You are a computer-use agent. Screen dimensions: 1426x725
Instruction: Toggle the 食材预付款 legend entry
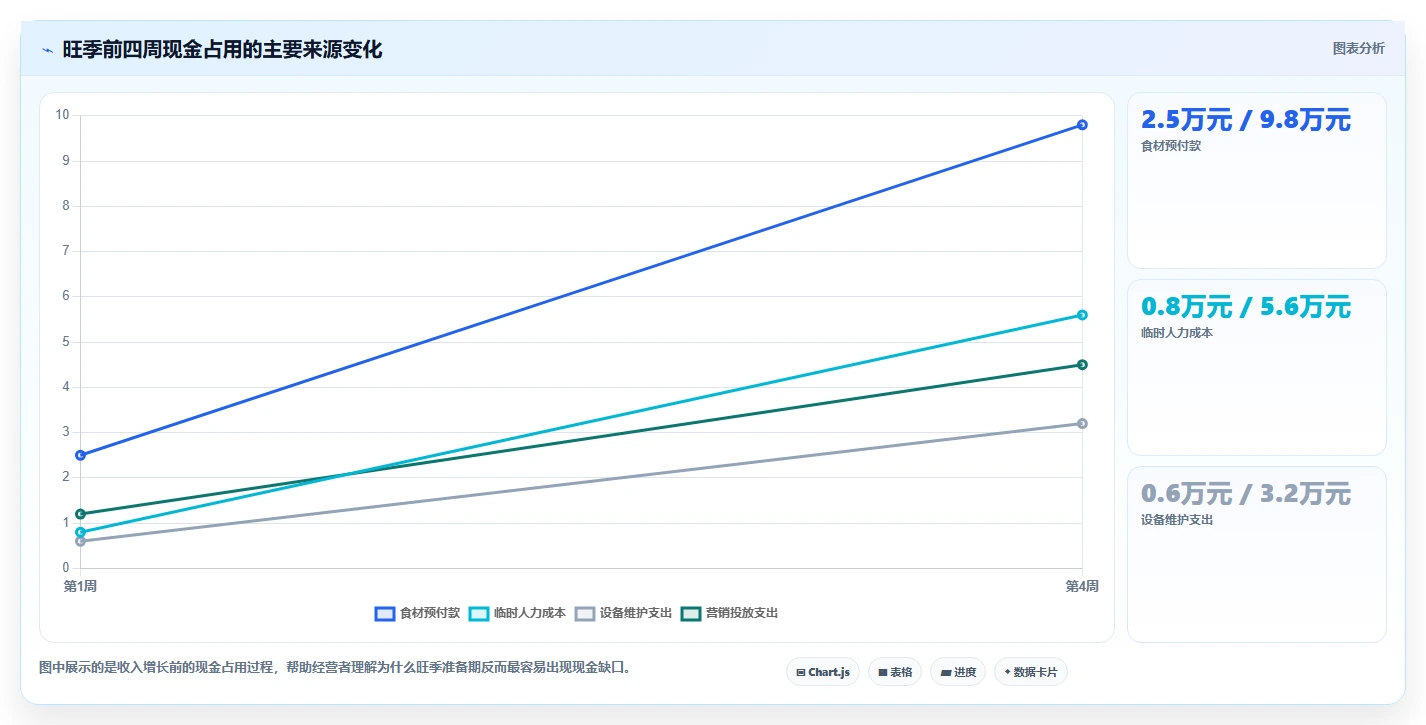click(417, 613)
